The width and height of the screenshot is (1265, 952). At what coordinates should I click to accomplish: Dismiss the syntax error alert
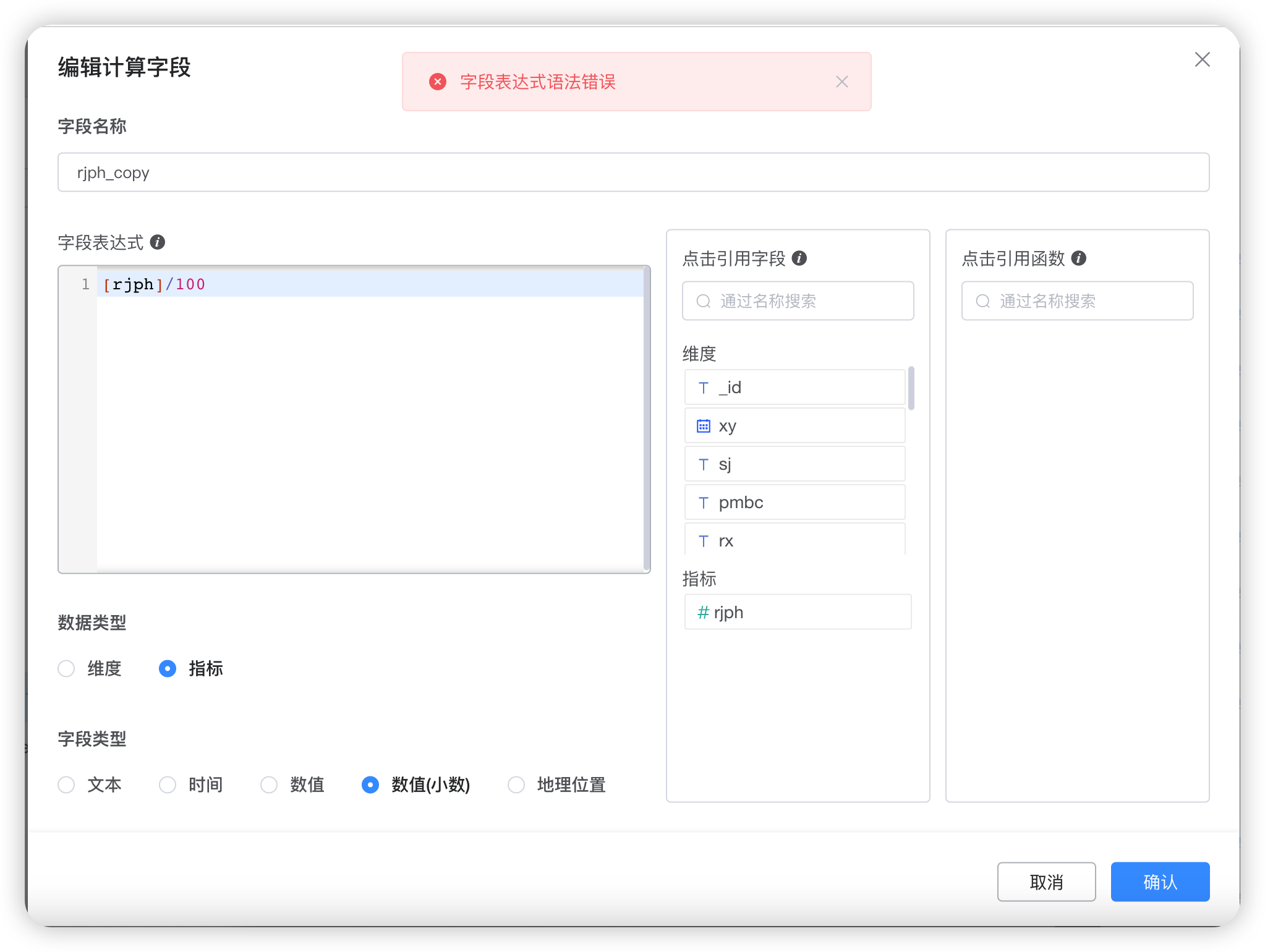(841, 82)
